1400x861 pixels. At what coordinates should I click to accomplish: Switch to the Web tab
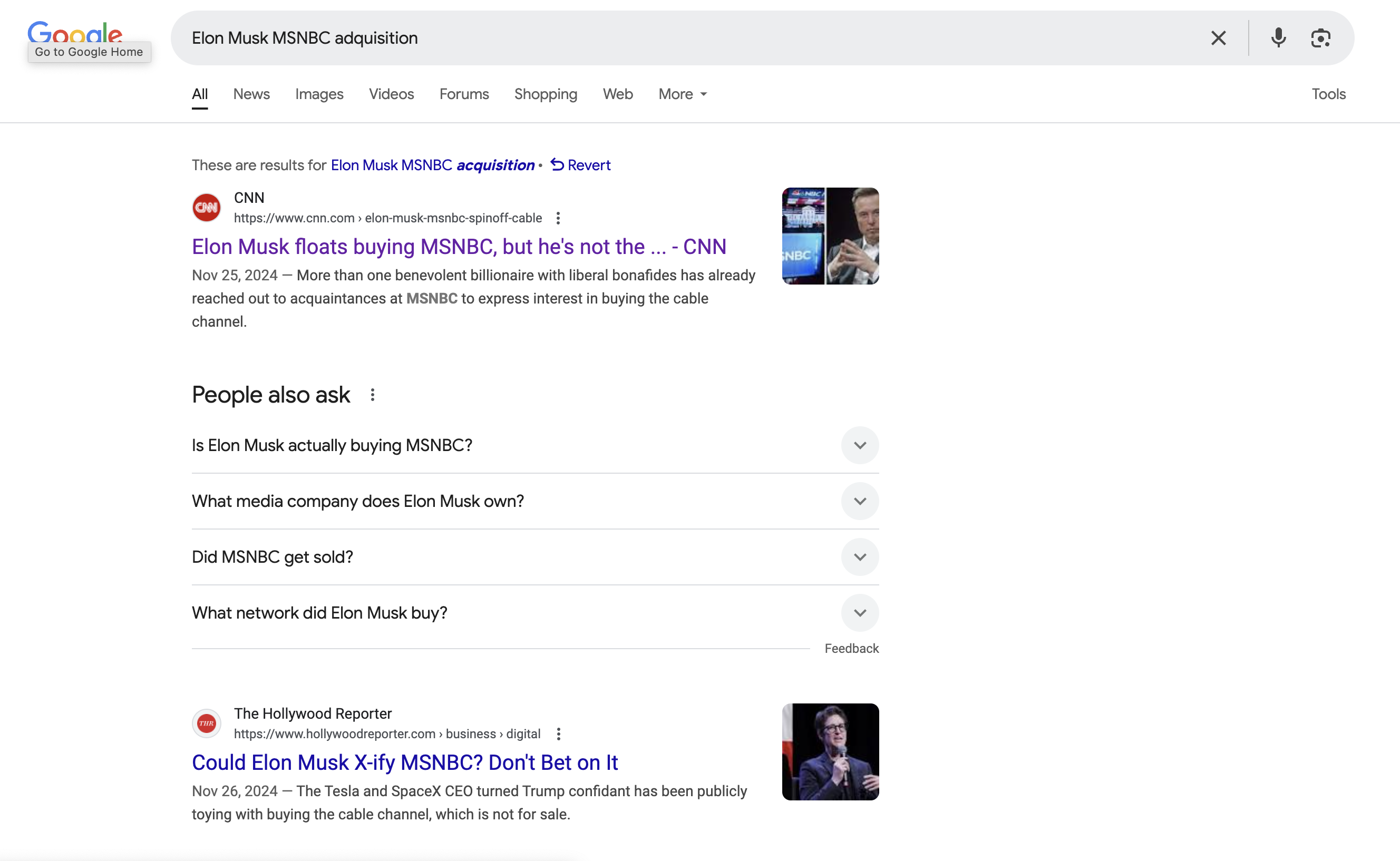click(617, 94)
